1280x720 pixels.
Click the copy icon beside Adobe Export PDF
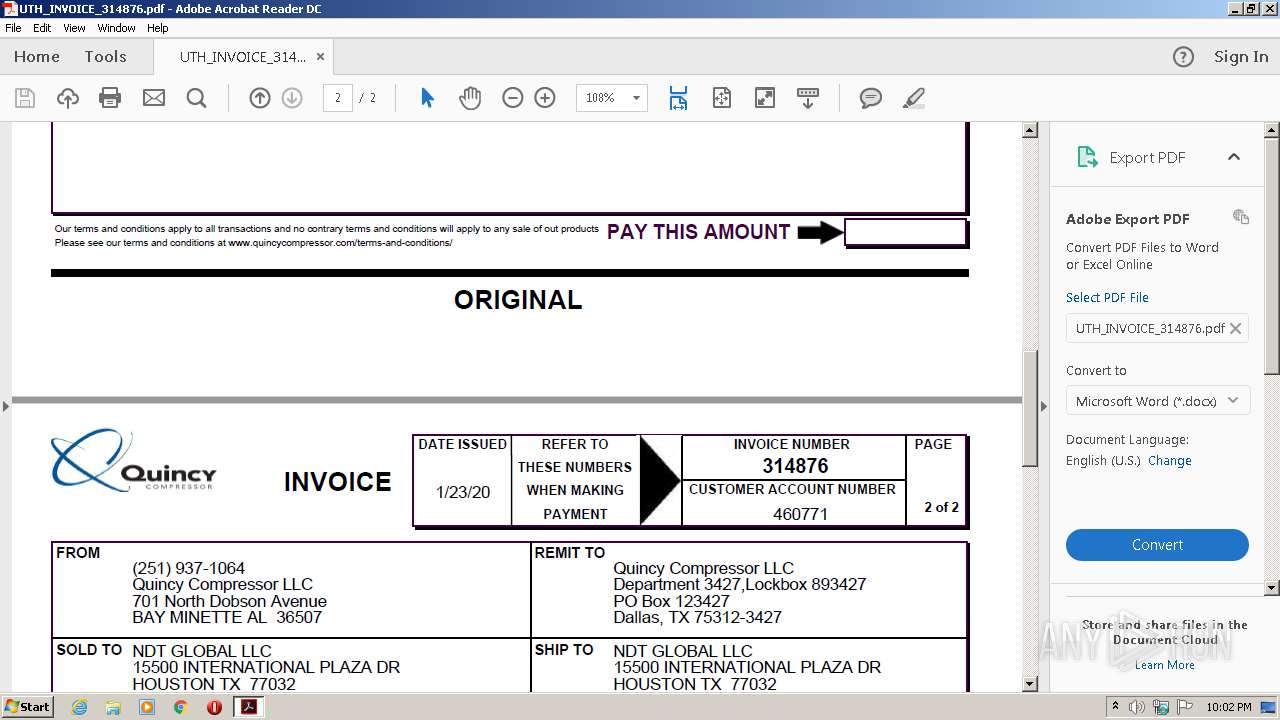pos(1241,217)
